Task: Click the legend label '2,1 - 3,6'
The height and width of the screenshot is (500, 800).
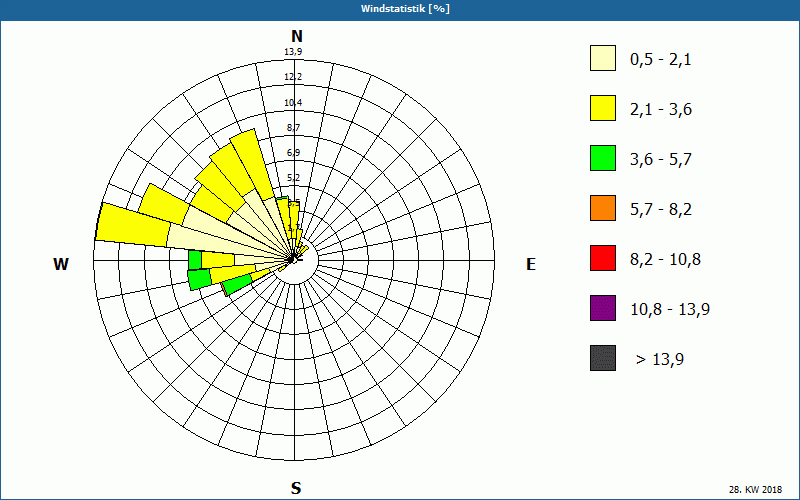Action: pos(661,110)
